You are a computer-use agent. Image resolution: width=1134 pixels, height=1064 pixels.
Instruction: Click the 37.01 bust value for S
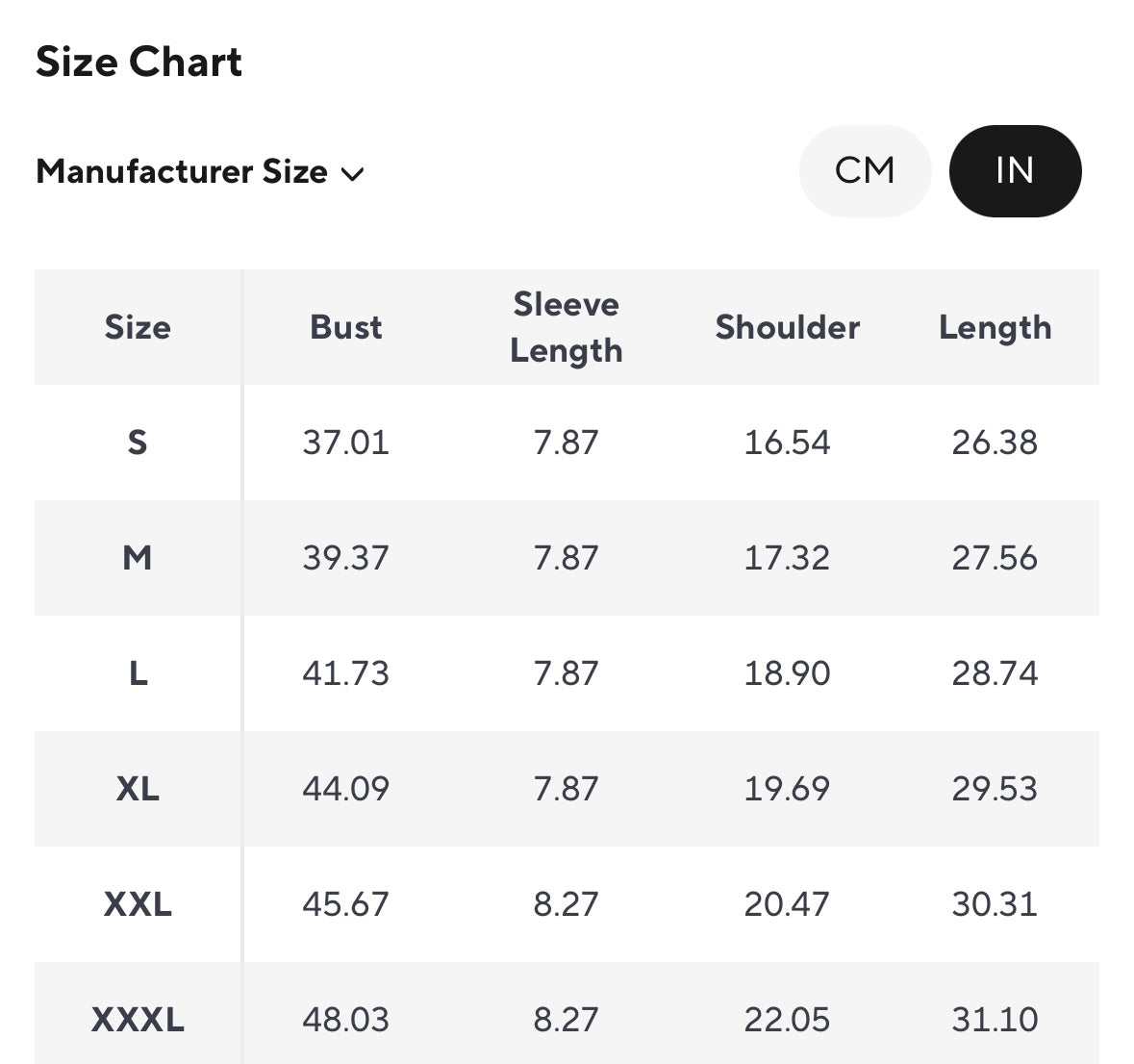point(345,443)
